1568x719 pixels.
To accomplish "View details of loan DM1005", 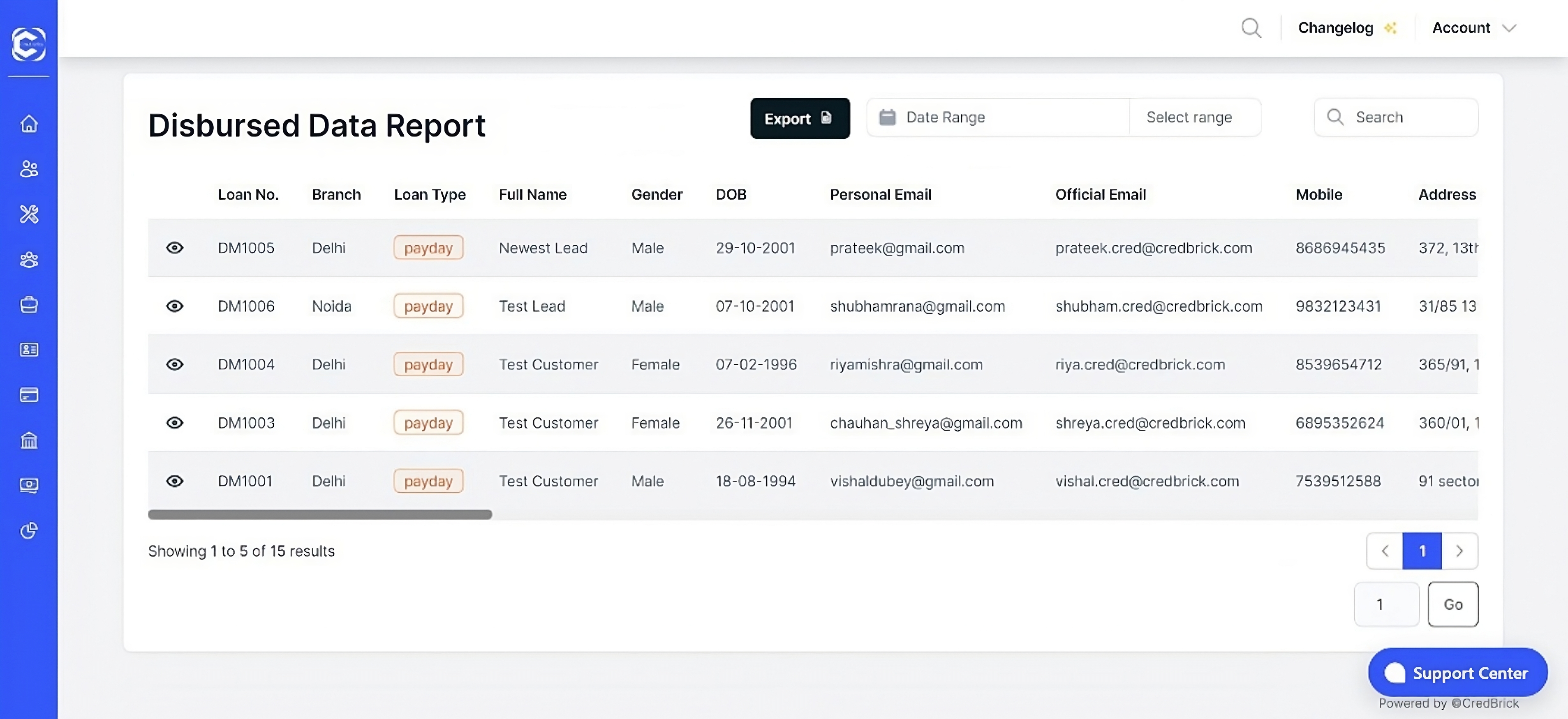I will 175,248.
